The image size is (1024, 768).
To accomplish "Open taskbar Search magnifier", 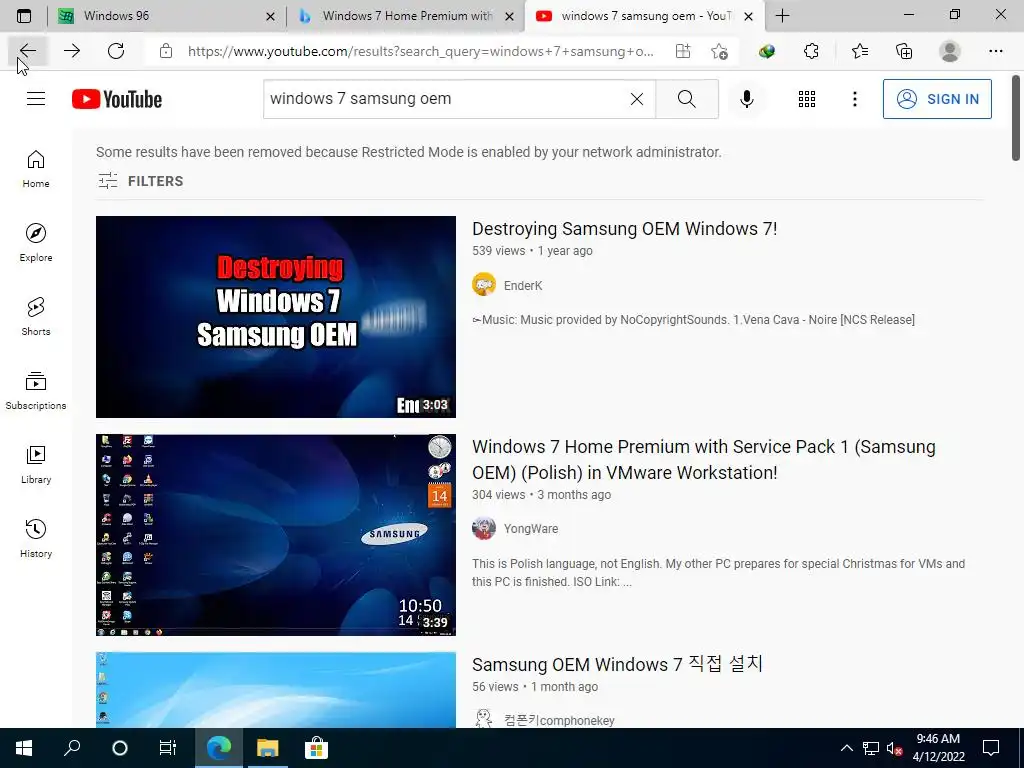I will [x=72, y=748].
